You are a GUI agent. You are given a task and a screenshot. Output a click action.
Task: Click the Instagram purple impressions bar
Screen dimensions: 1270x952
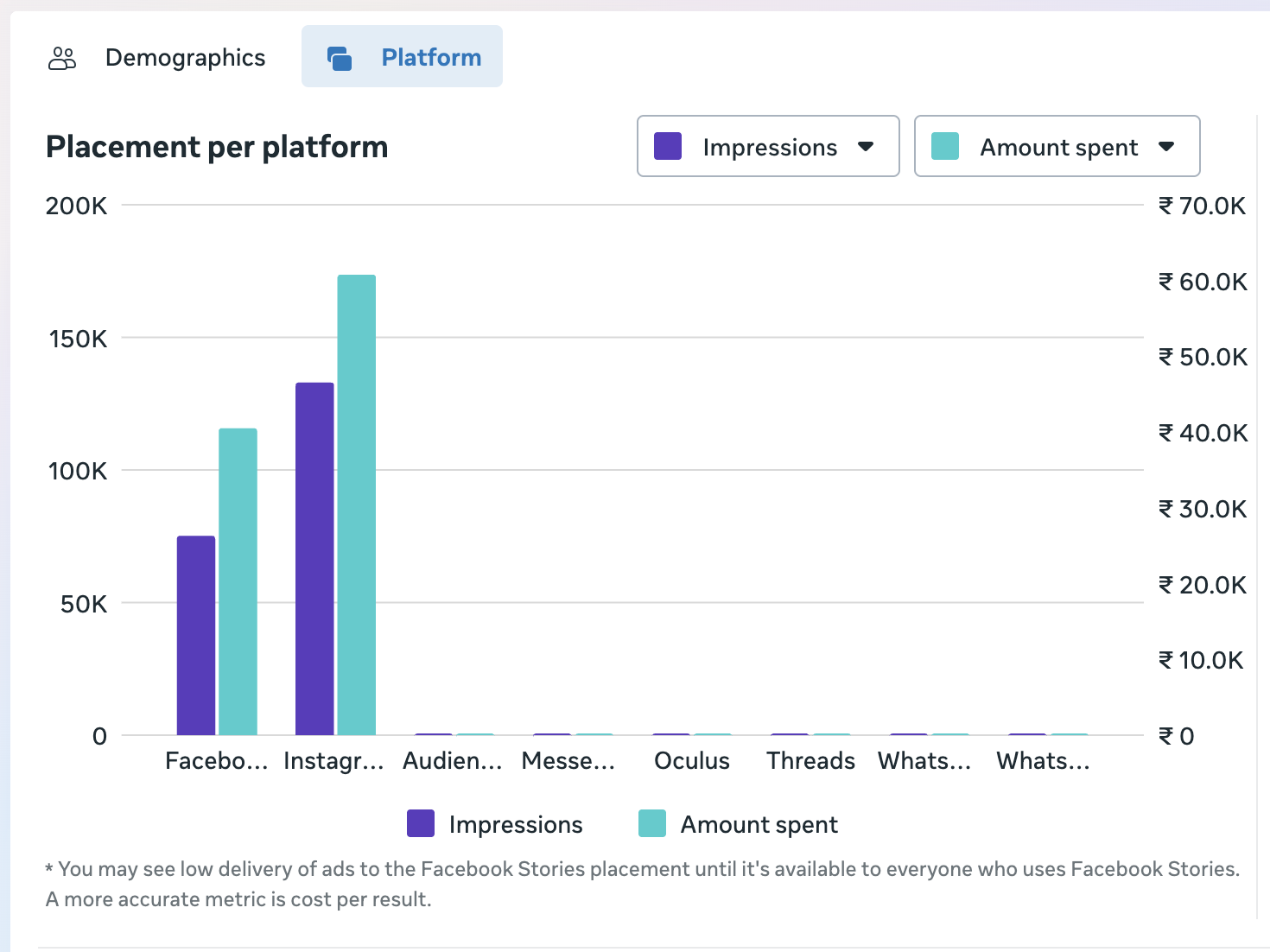click(314, 559)
